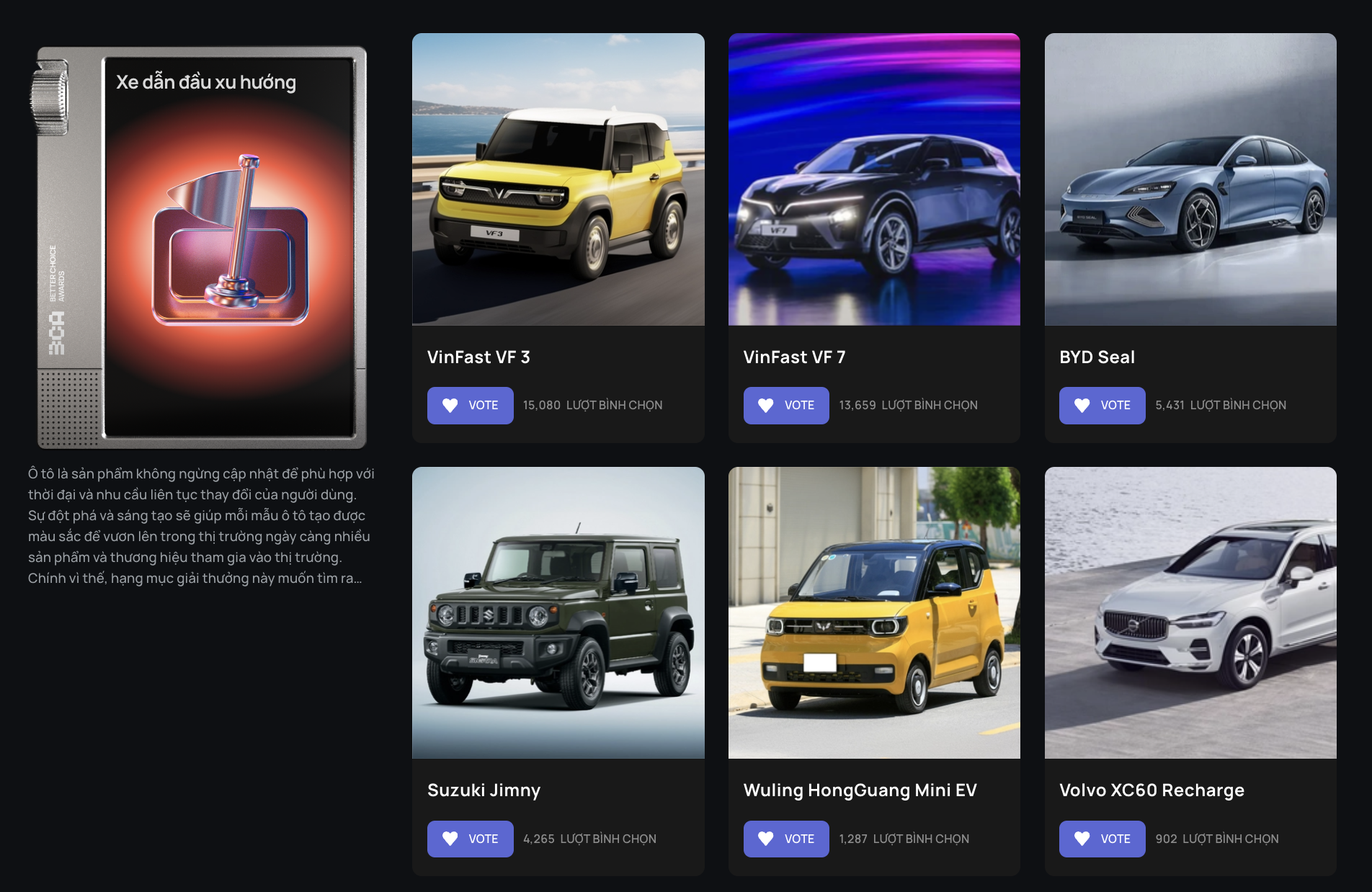The image size is (1372, 892).
Task: Open the yellow Wuling Mini EV photo
Action: coord(874,612)
